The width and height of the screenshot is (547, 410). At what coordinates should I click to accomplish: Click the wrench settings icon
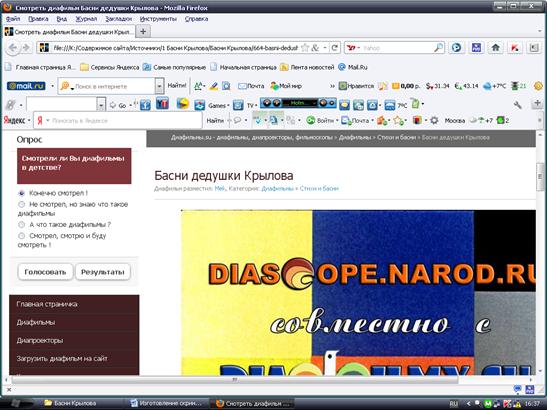click(x=517, y=104)
